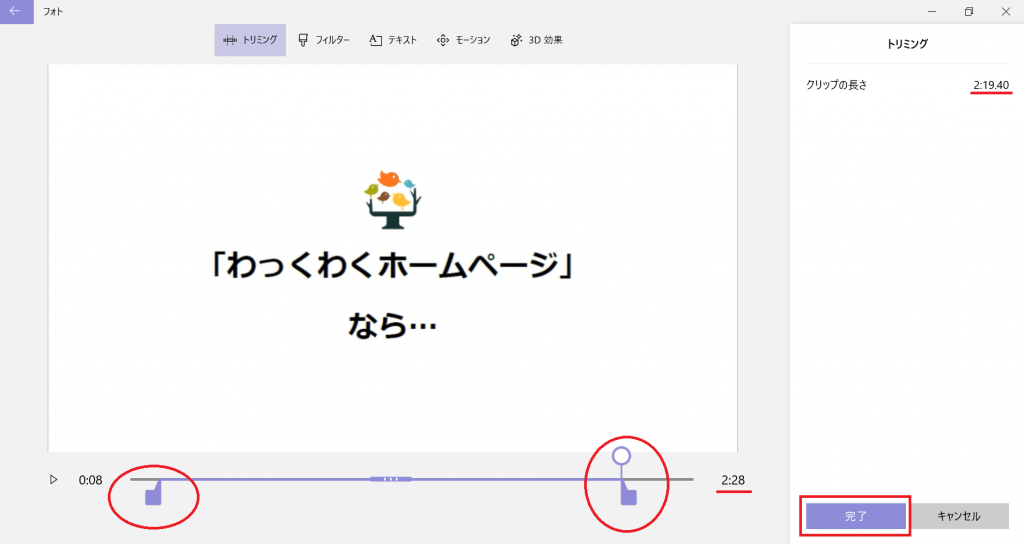Close the フォト window

pyautogui.click(x=1005, y=11)
